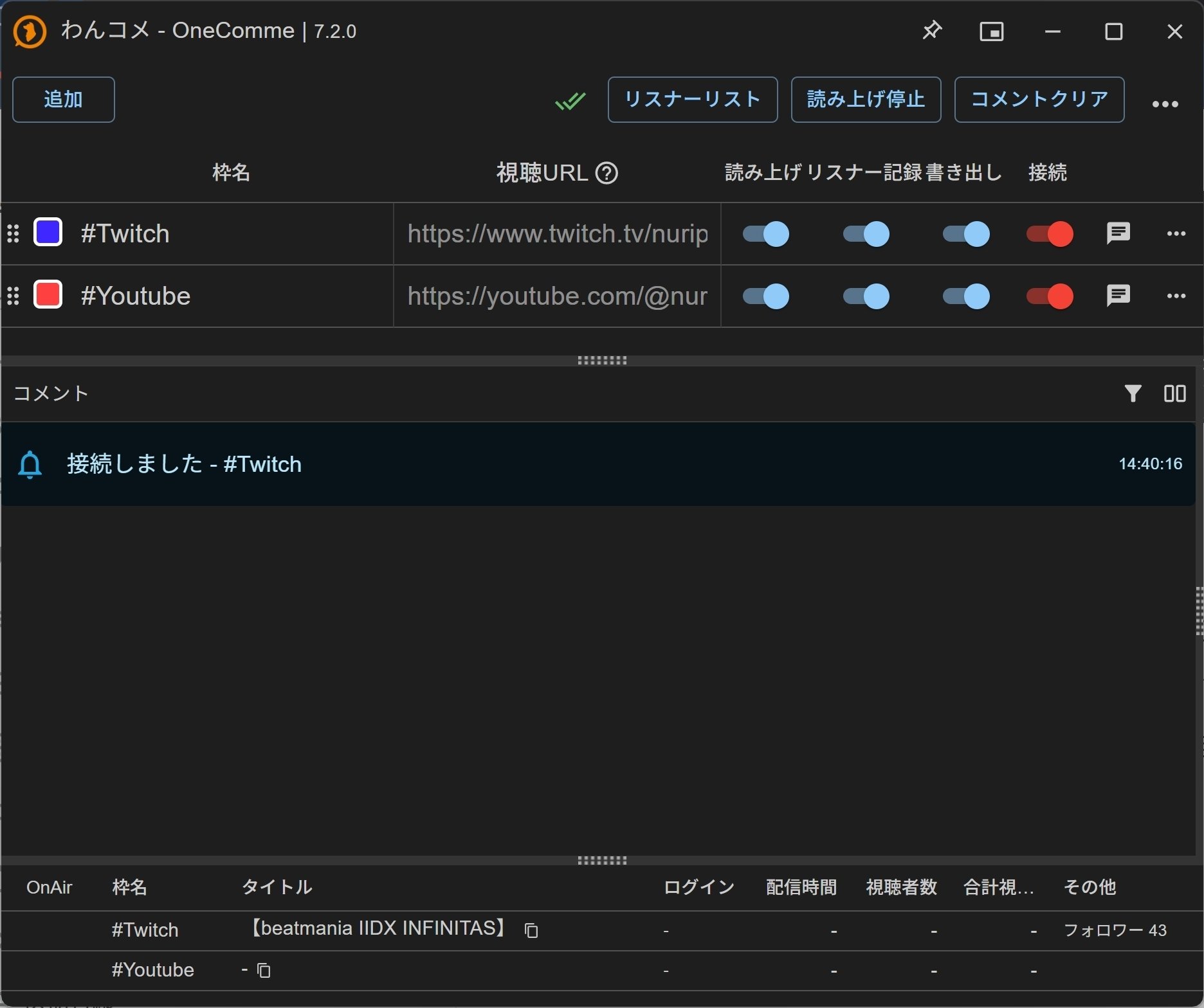Click the 配信時間 column header
The image size is (1204, 1008).
coord(801,888)
